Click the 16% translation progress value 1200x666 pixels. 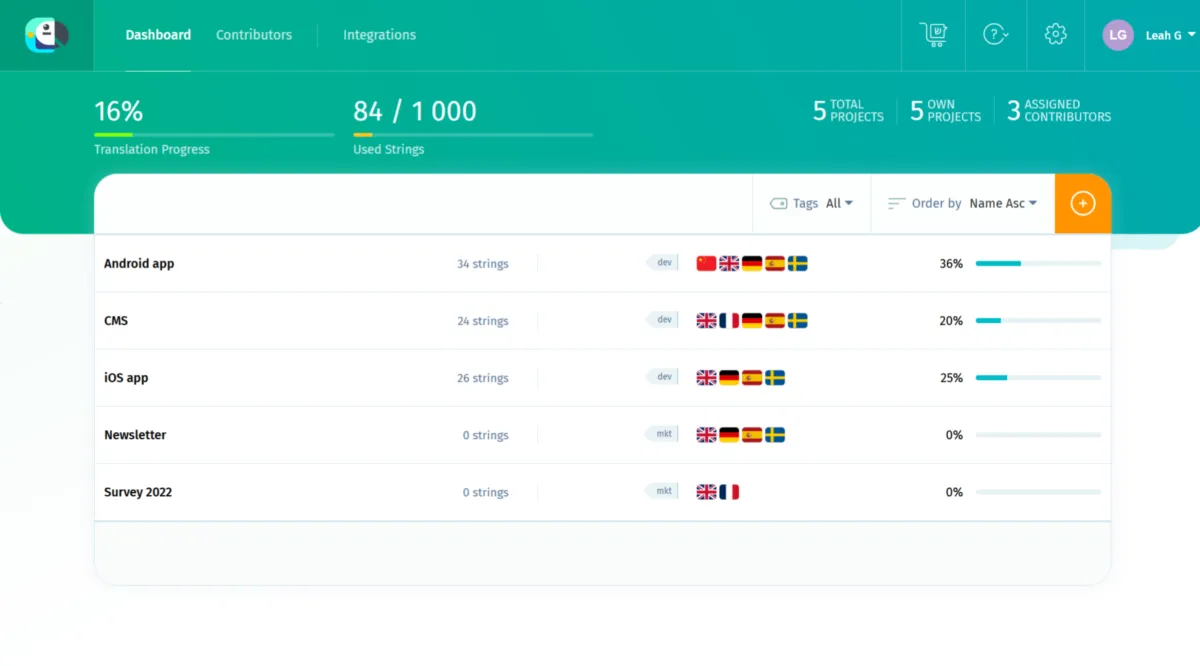(119, 111)
